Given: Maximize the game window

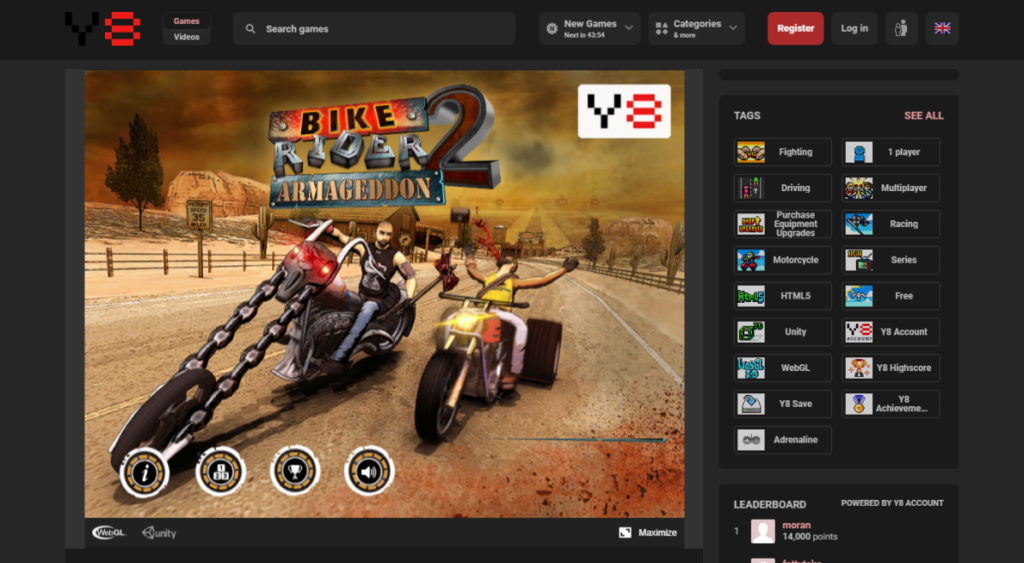Looking at the screenshot, I should (x=648, y=532).
